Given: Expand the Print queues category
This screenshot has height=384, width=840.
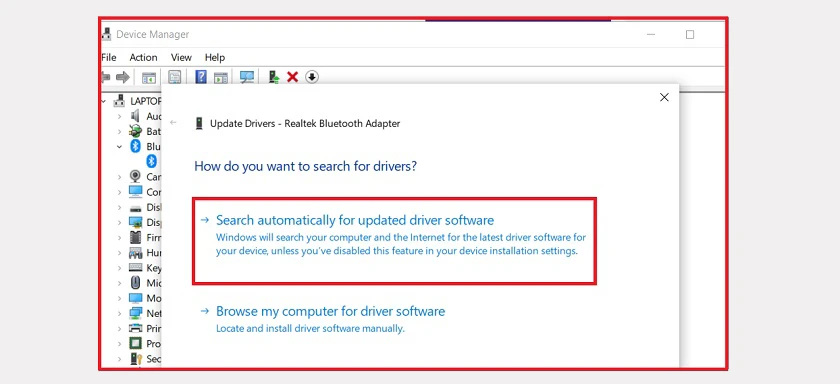Looking at the screenshot, I should click(x=119, y=328).
